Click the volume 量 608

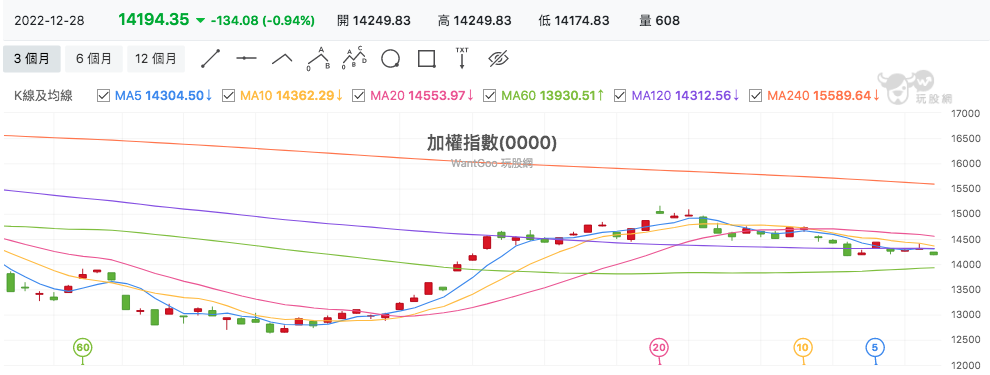[x=659, y=20]
